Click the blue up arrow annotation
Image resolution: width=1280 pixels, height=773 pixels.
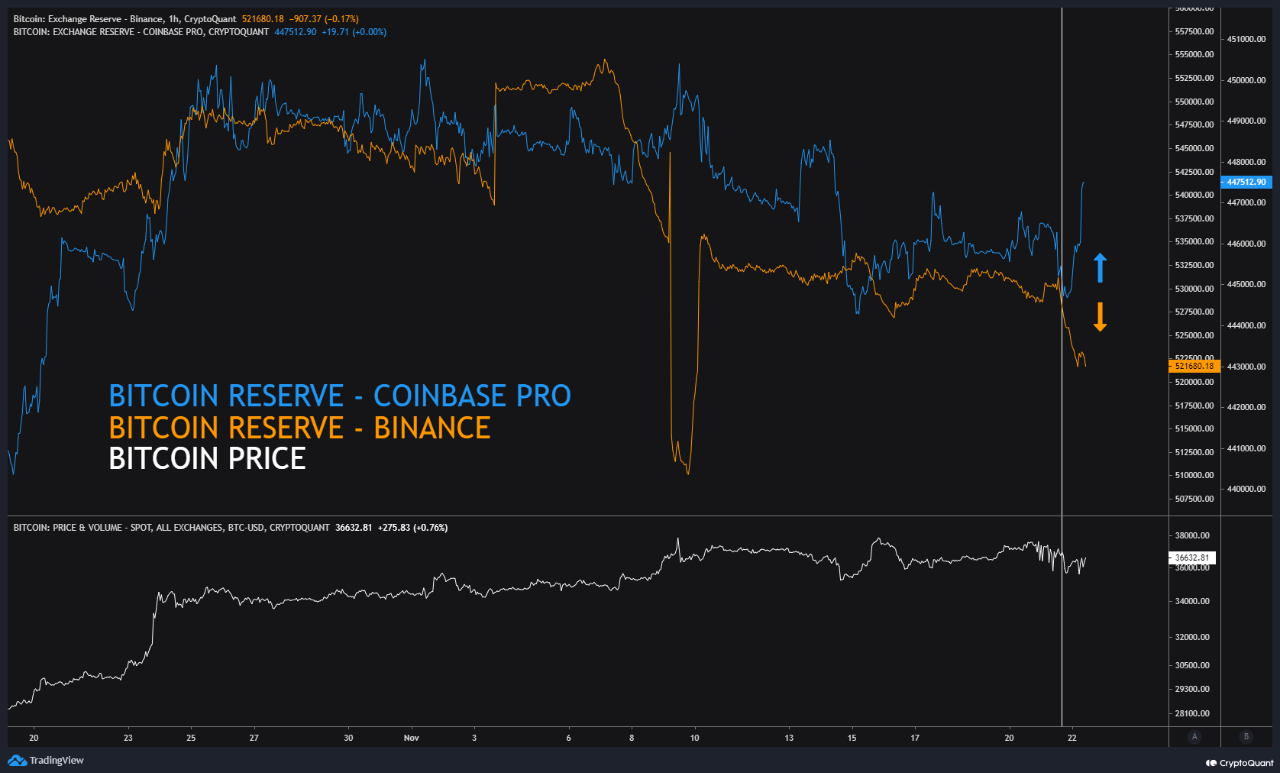pos(1100,268)
